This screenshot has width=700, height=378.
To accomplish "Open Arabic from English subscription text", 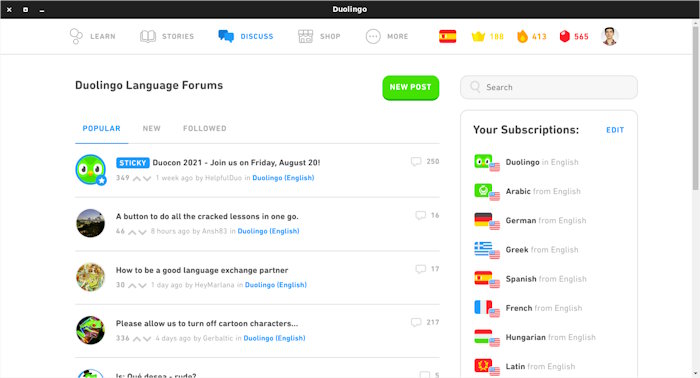I will [x=543, y=191].
